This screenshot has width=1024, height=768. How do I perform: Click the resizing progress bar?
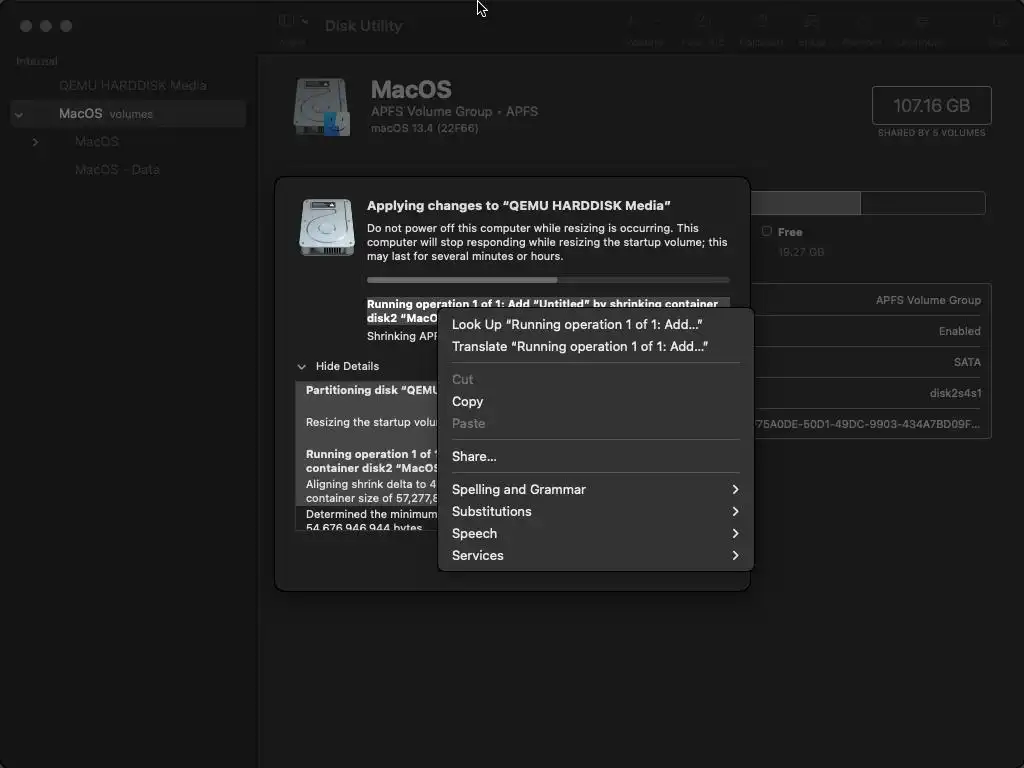click(x=548, y=280)
